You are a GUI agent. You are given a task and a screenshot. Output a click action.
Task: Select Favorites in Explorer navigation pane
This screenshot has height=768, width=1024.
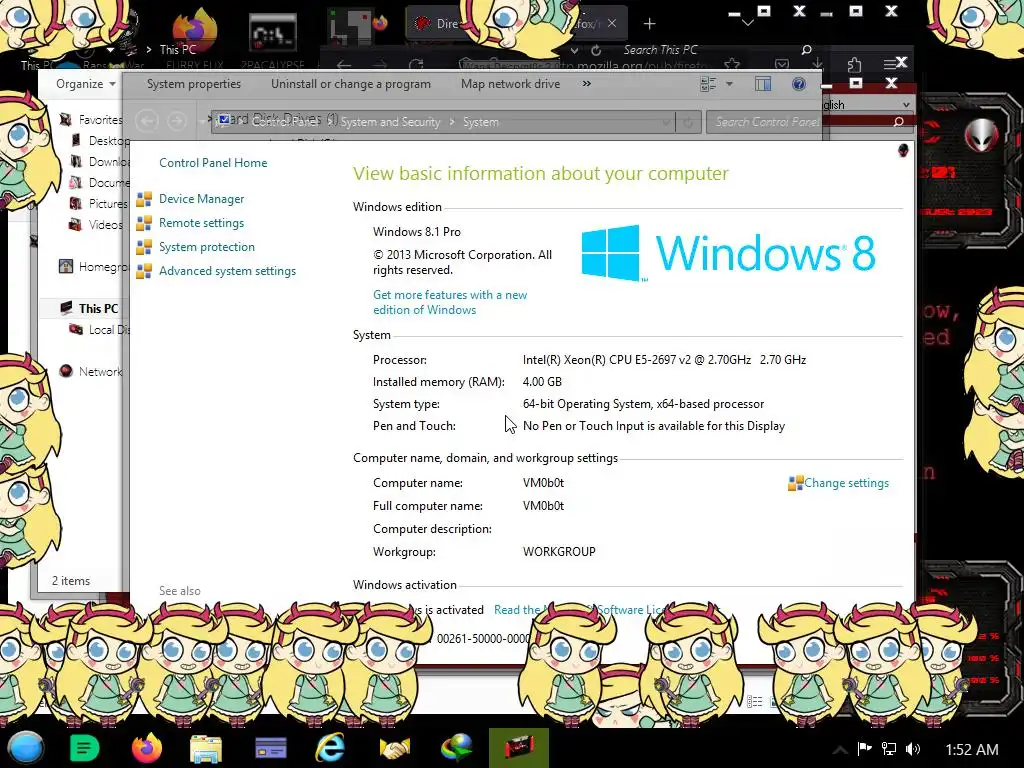tap(100, 120)
